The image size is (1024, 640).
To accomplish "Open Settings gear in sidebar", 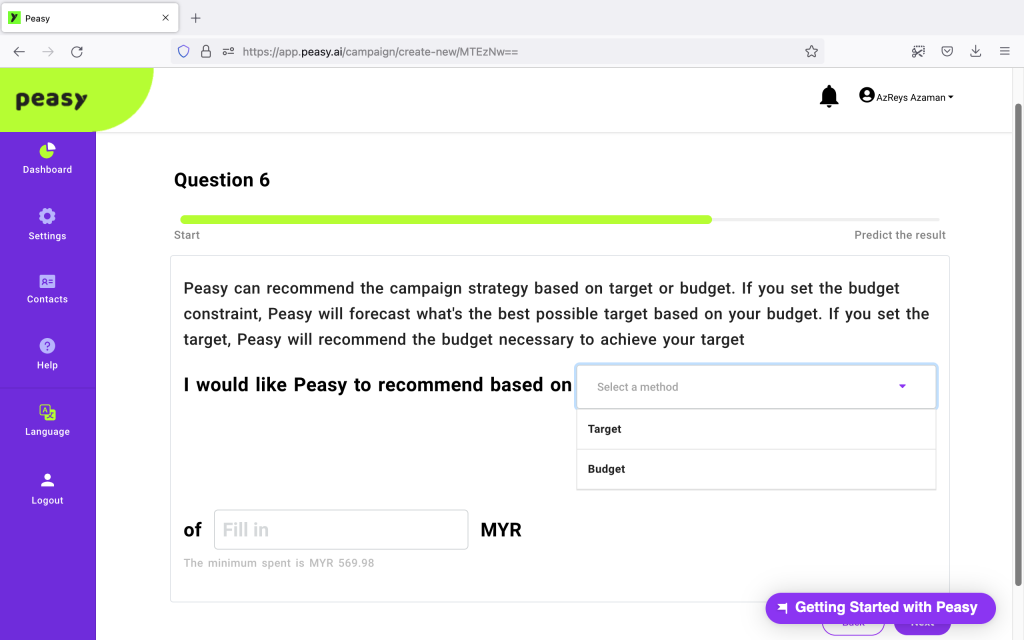I will point(47,216).
